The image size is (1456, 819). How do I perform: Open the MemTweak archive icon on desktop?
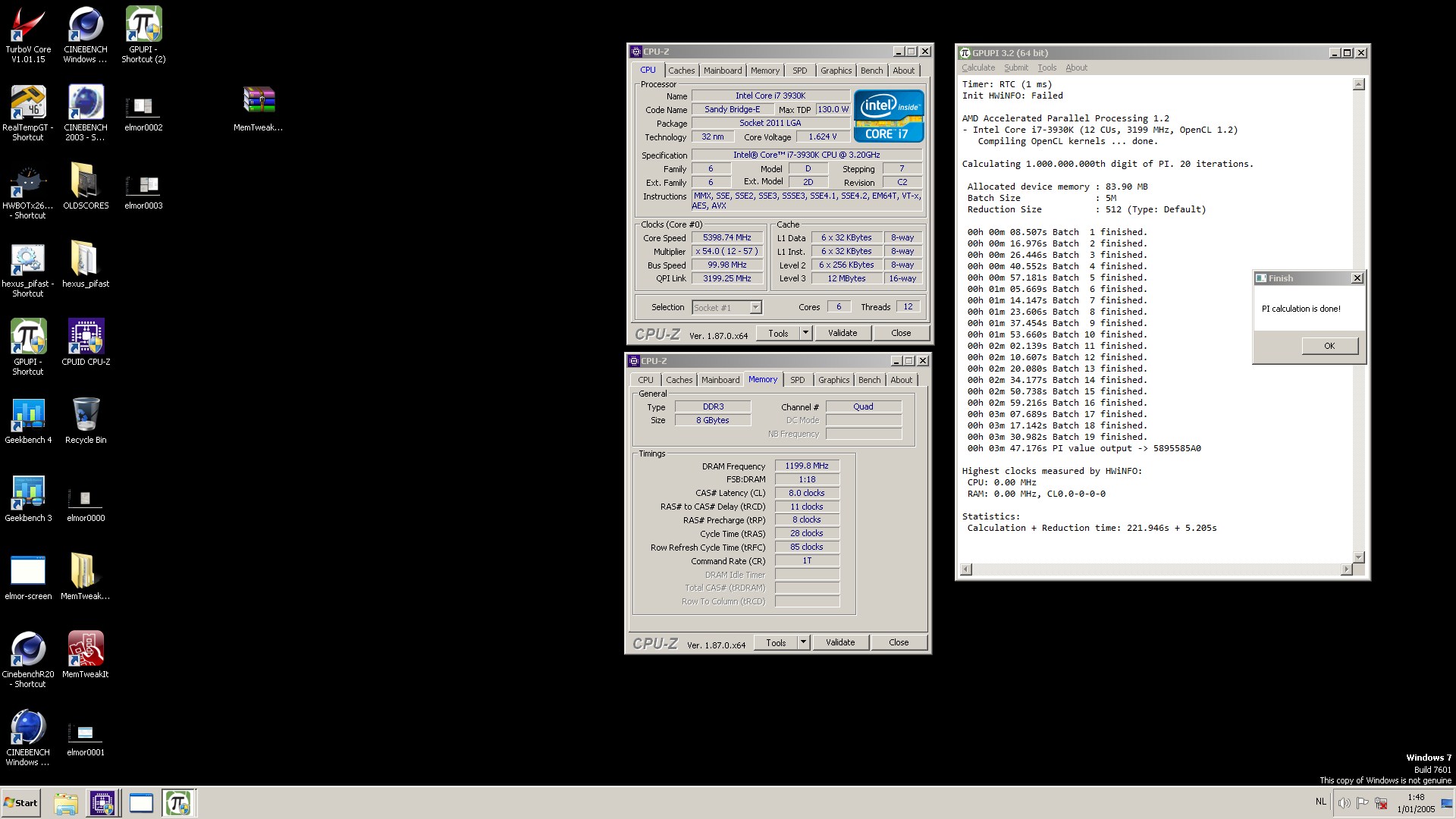point(258,110)
